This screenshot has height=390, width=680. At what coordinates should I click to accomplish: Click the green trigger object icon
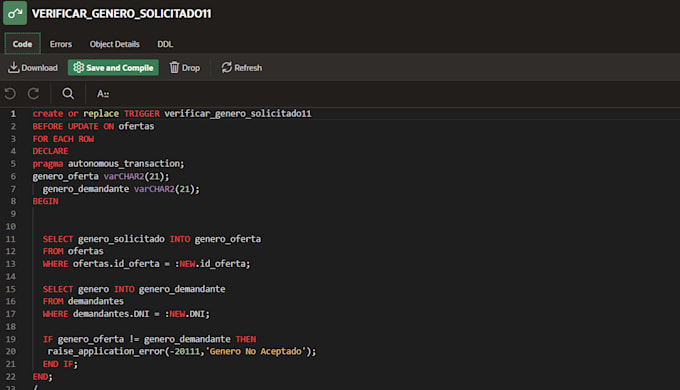pyautogui.click(x=15, y=13)
